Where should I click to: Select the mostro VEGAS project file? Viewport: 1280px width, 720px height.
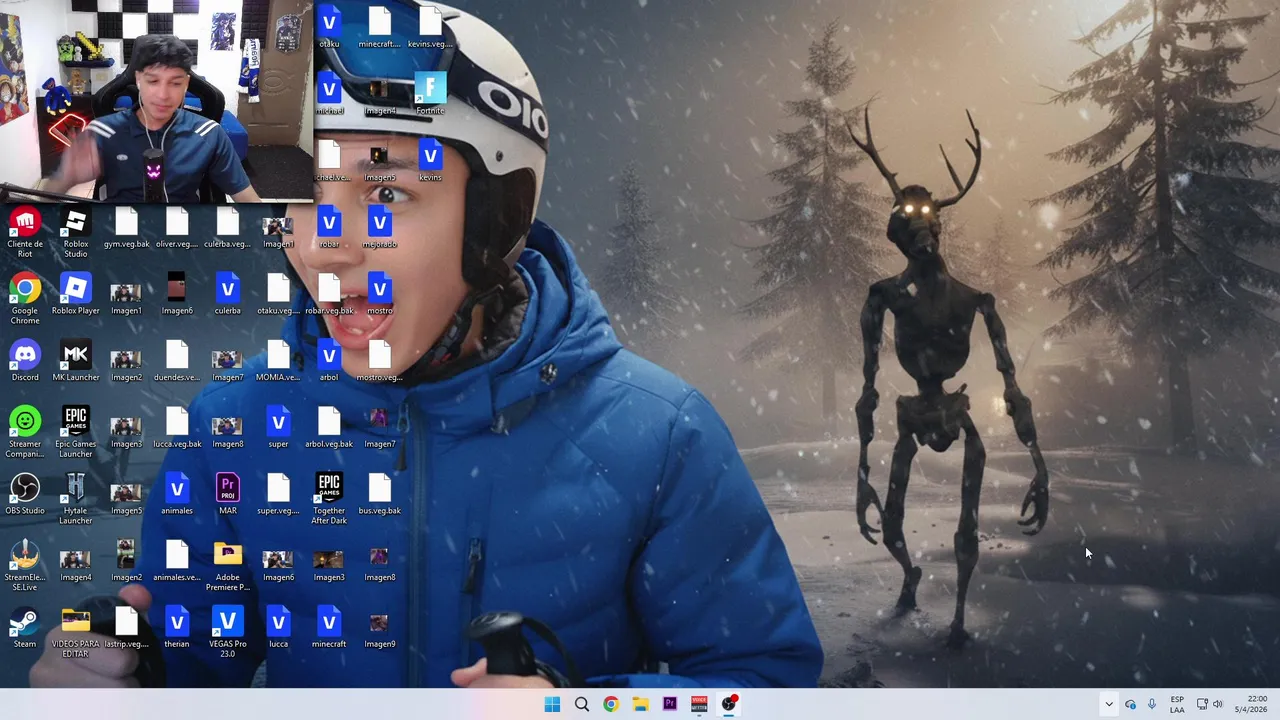click(x=379, y=295)
